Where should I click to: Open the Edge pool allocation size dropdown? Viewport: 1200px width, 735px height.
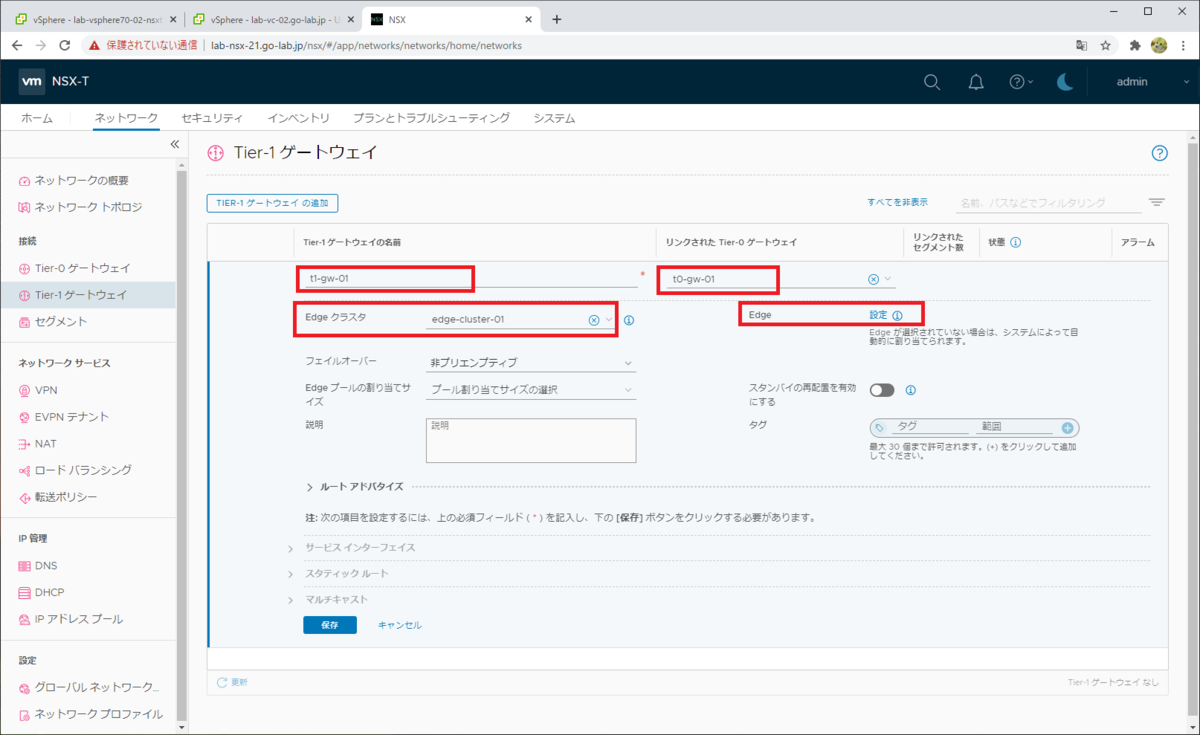(531, 390)
